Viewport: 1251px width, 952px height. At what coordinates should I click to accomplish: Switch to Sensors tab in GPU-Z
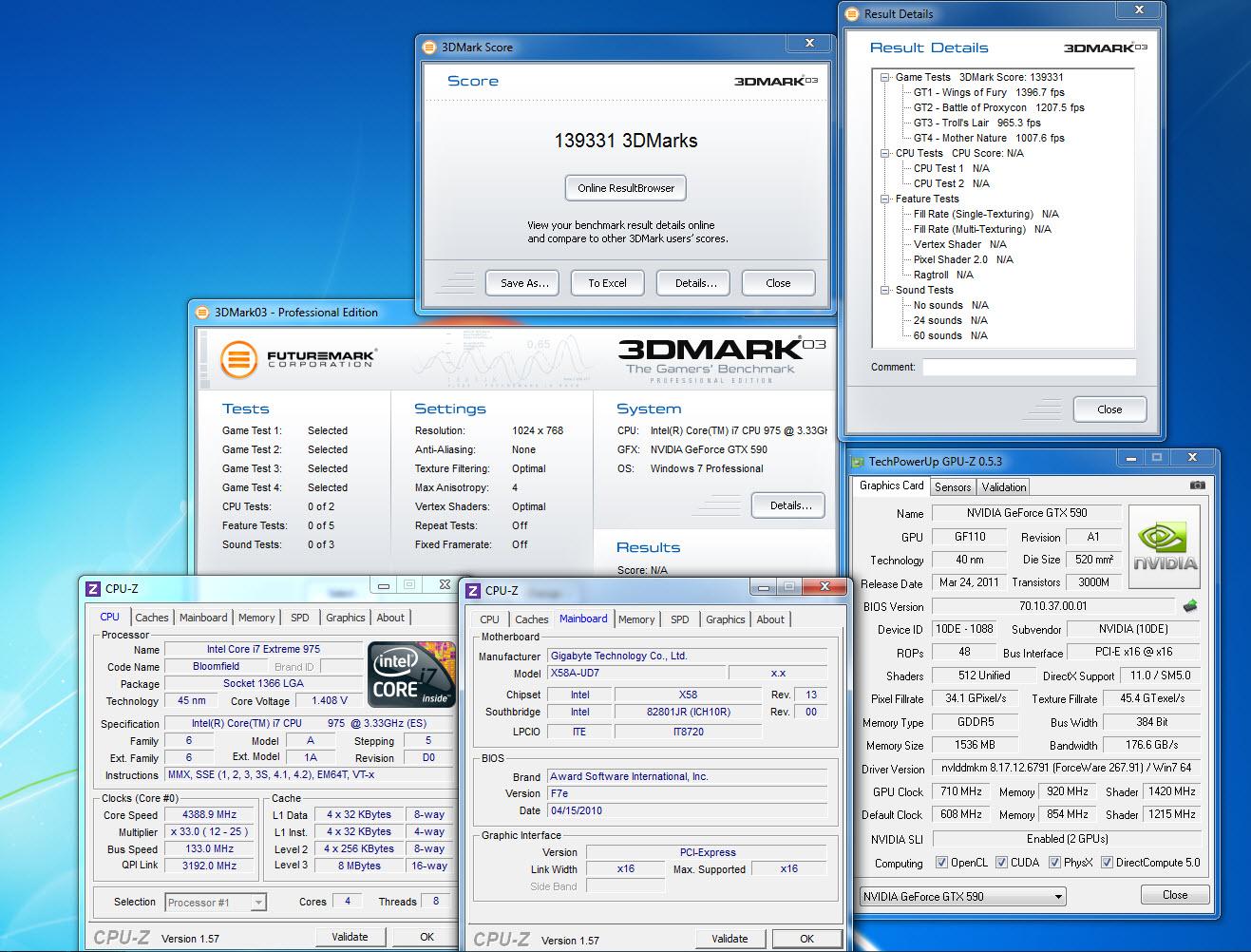pyautogui.click(x=953, y=486)
